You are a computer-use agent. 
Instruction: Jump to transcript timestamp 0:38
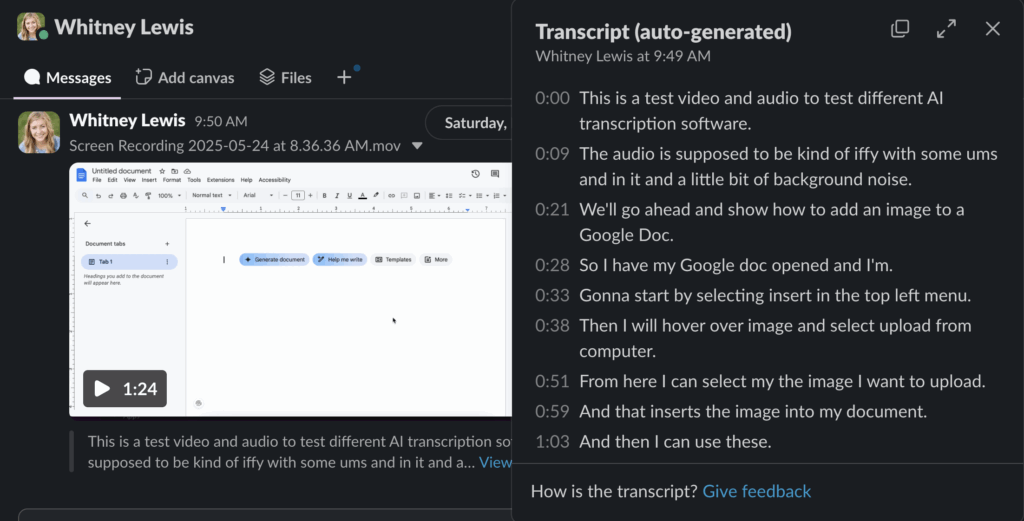pos(552,325)
